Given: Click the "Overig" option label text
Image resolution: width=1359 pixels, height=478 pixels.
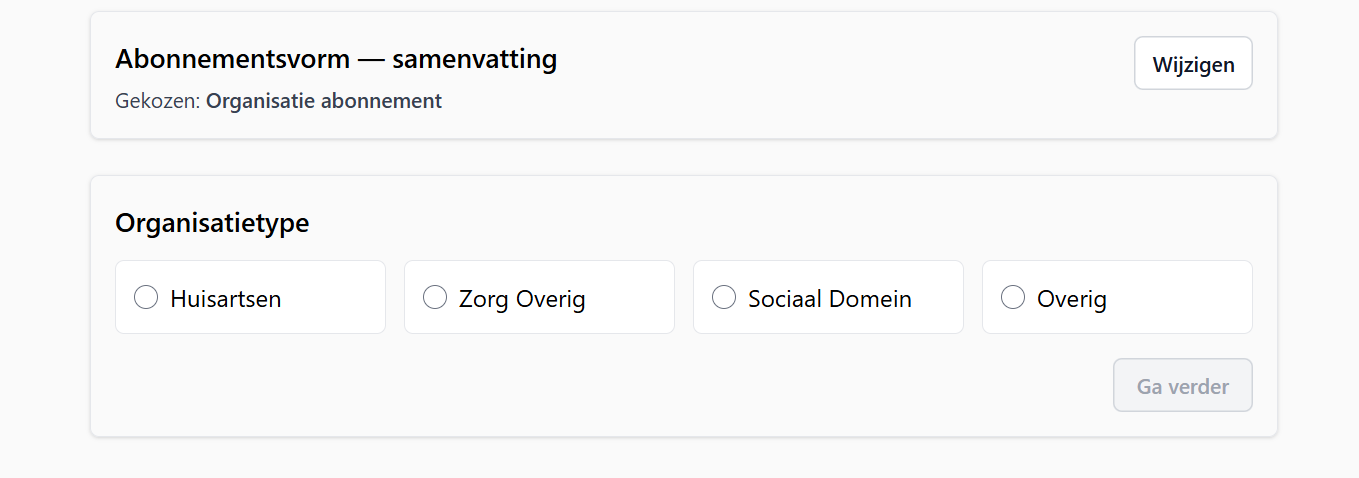Looking at the screenshot, I should [1071, 298].
